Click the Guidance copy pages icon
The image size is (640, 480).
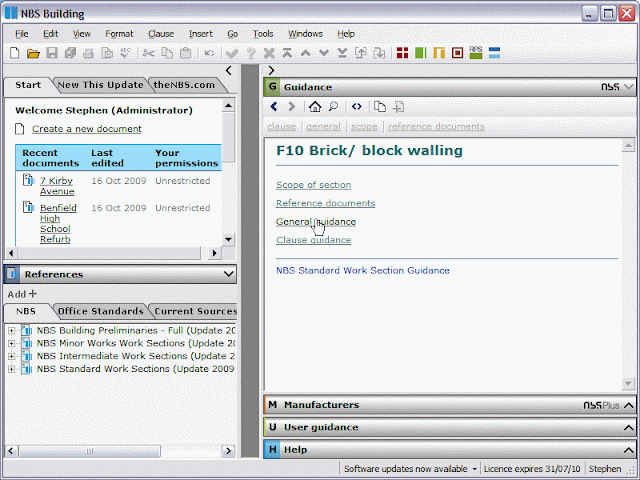click(x=380, y=107)
